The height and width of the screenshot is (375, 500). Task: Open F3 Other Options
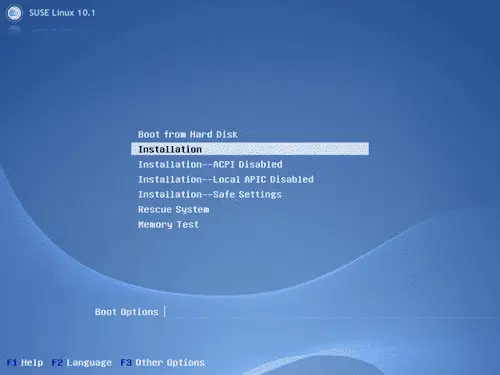click(162, 362)
